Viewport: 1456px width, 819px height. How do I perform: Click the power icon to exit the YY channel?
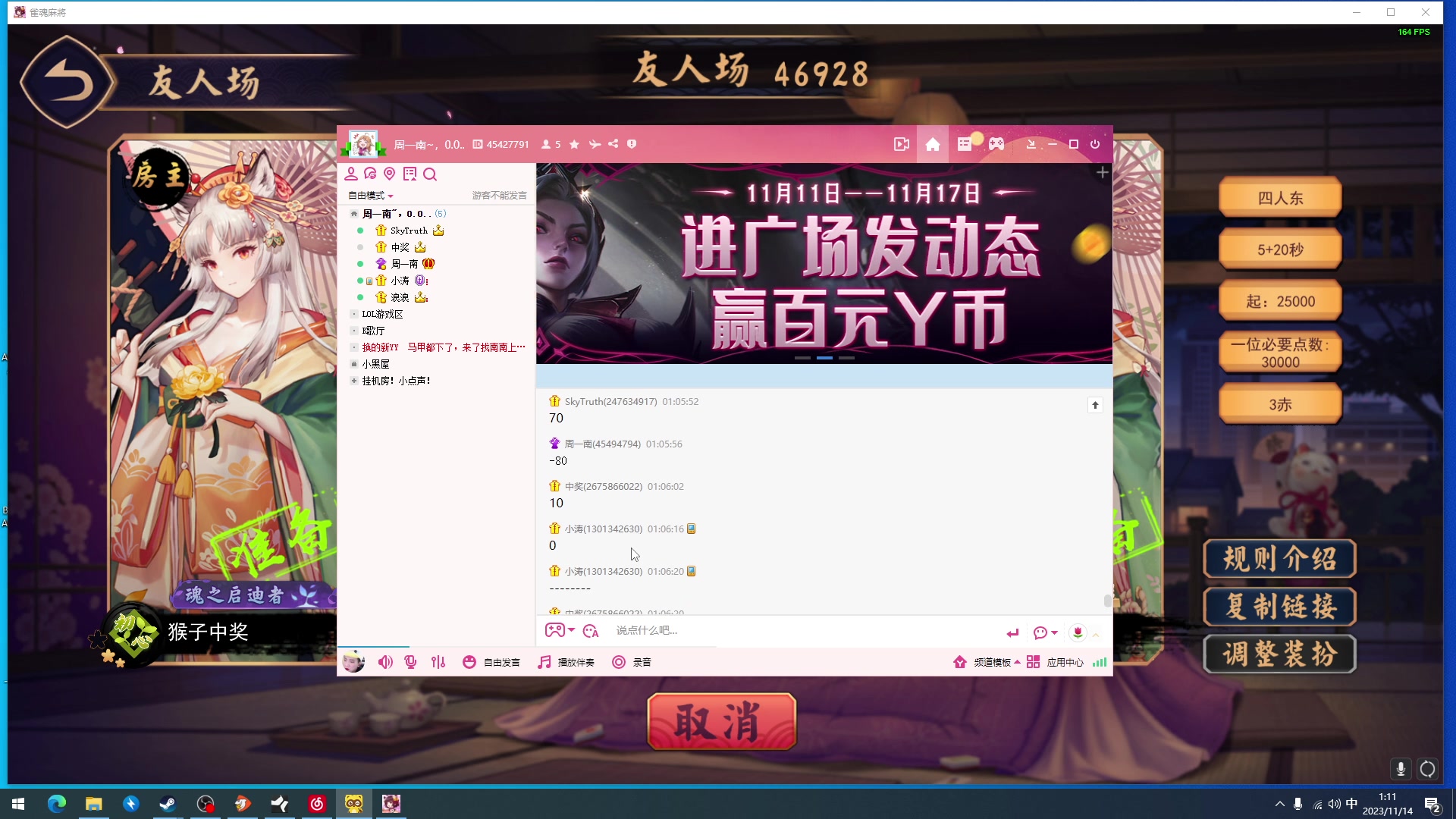tap(1095, 144)
